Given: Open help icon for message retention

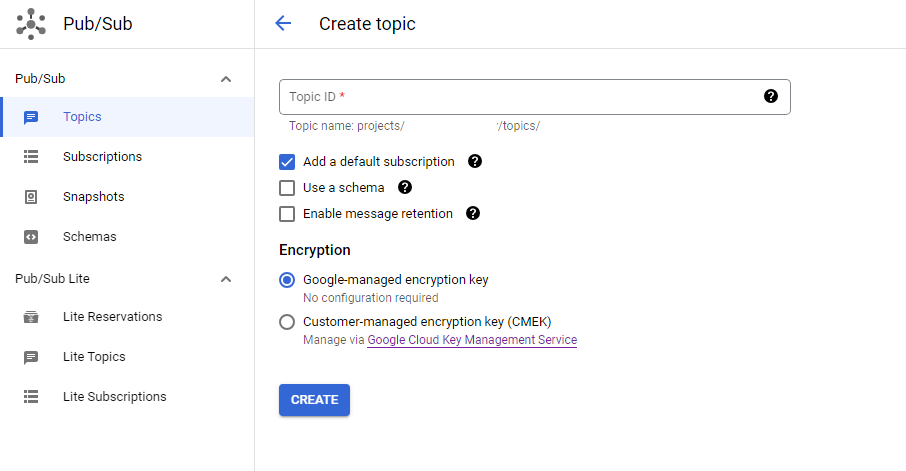Looking at the screenshot, I should click(473, 213).
